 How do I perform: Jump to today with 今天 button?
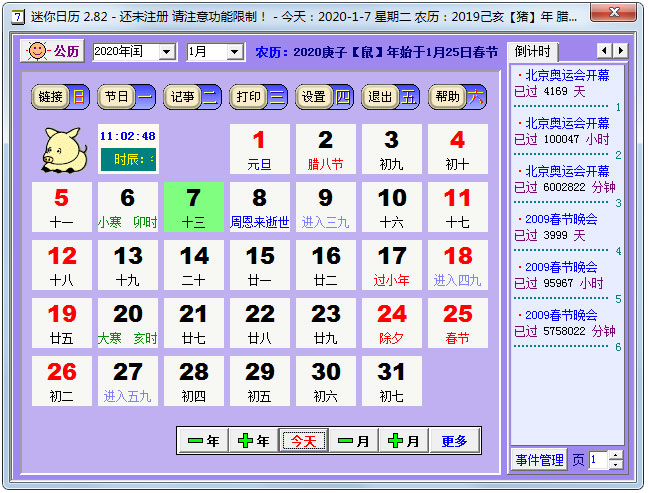[304, 440]
